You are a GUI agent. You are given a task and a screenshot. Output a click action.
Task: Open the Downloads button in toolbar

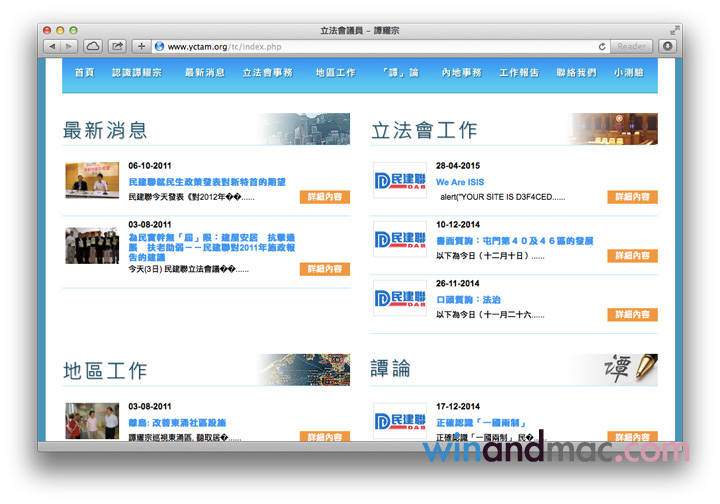tap(667, 46)
